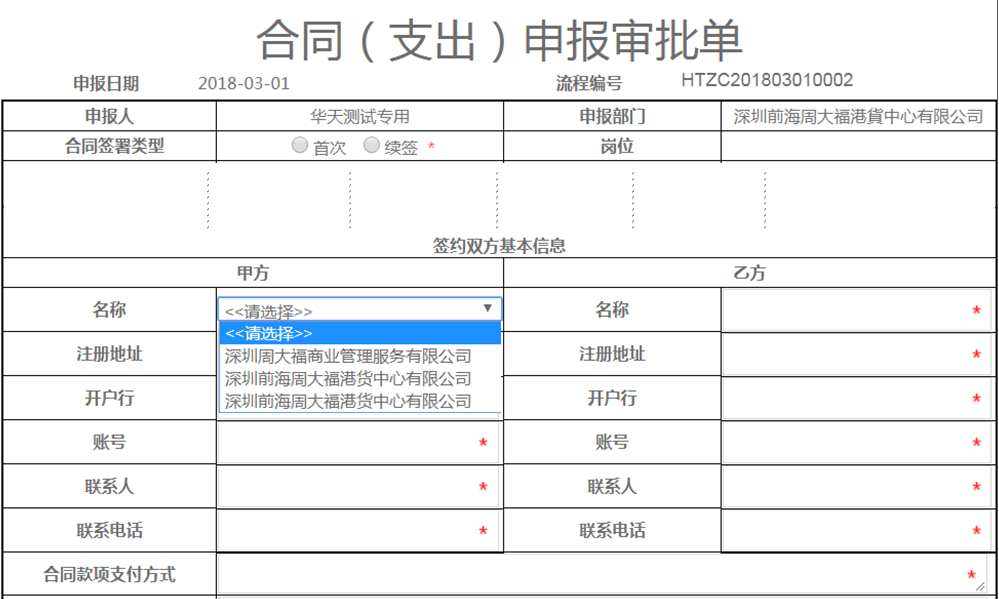Image resolution: width=999 pixels, height=599 pixels.
Task: Click the 甲方 注册地址 input field
Action: (x=360, y=353)
